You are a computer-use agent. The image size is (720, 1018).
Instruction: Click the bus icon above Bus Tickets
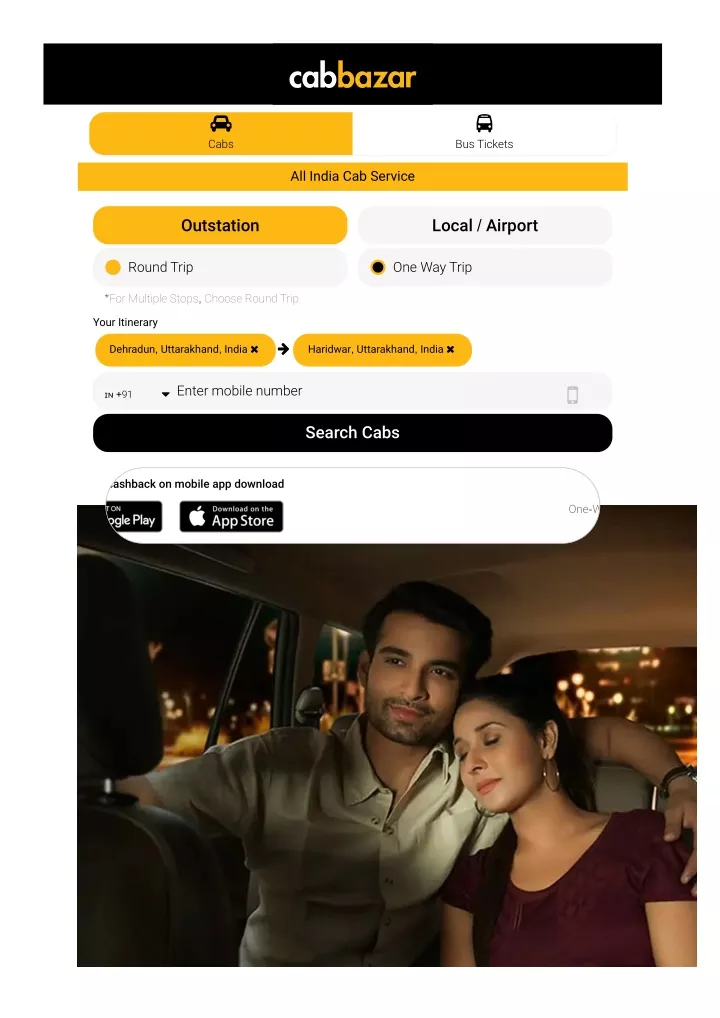coord(484,123)
